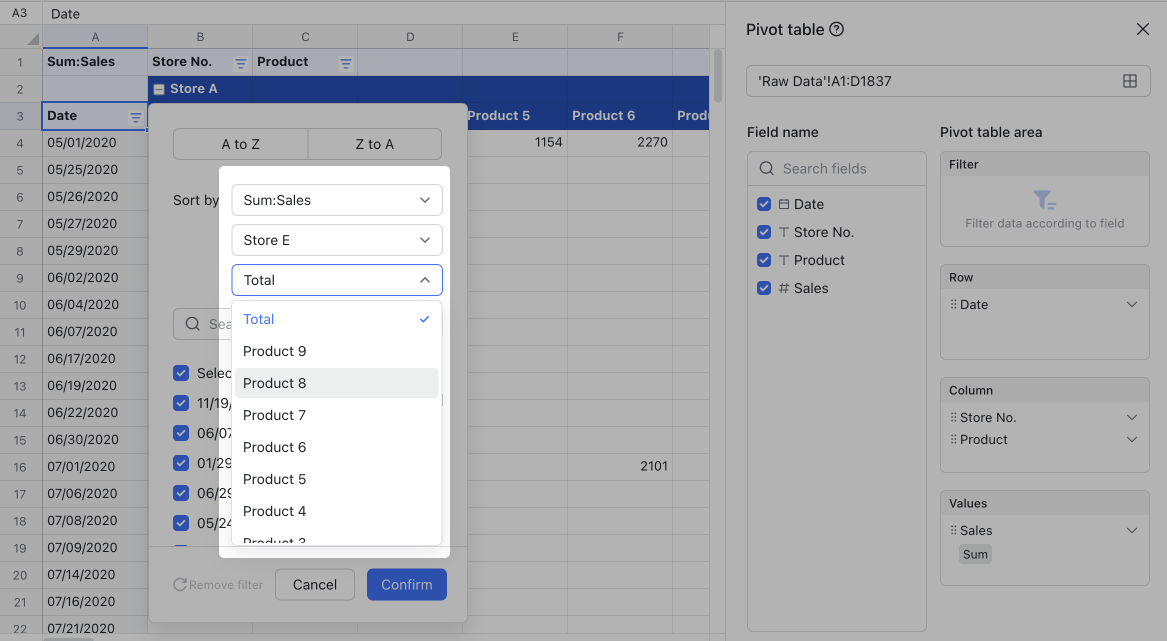Uncheck the Sales field checkbox

pos(764,288)
